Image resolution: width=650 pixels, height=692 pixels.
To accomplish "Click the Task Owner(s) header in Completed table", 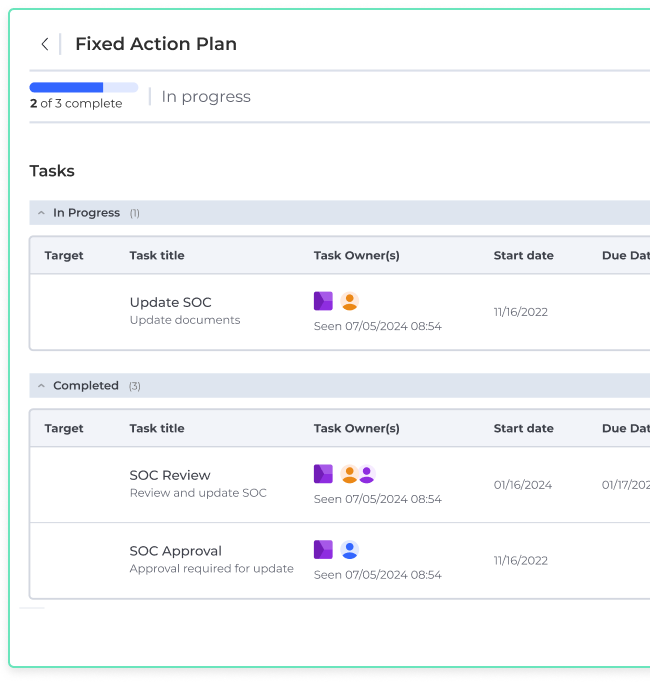I will point(356,429).
